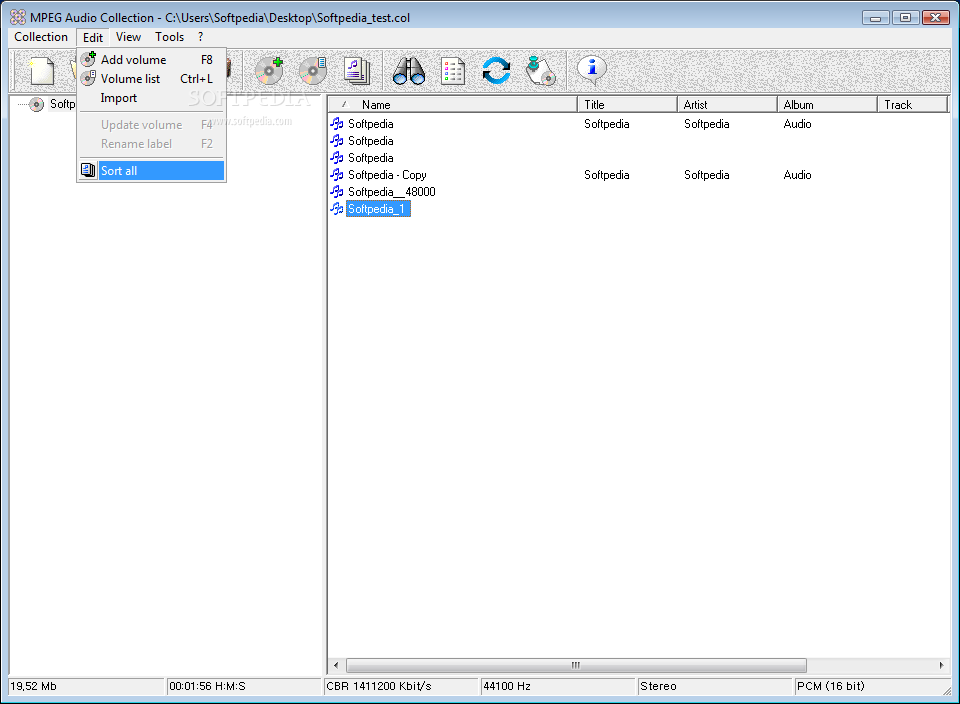Sort list by Track column header
Viewport: 960px width, 704px height.
point(912,105)
